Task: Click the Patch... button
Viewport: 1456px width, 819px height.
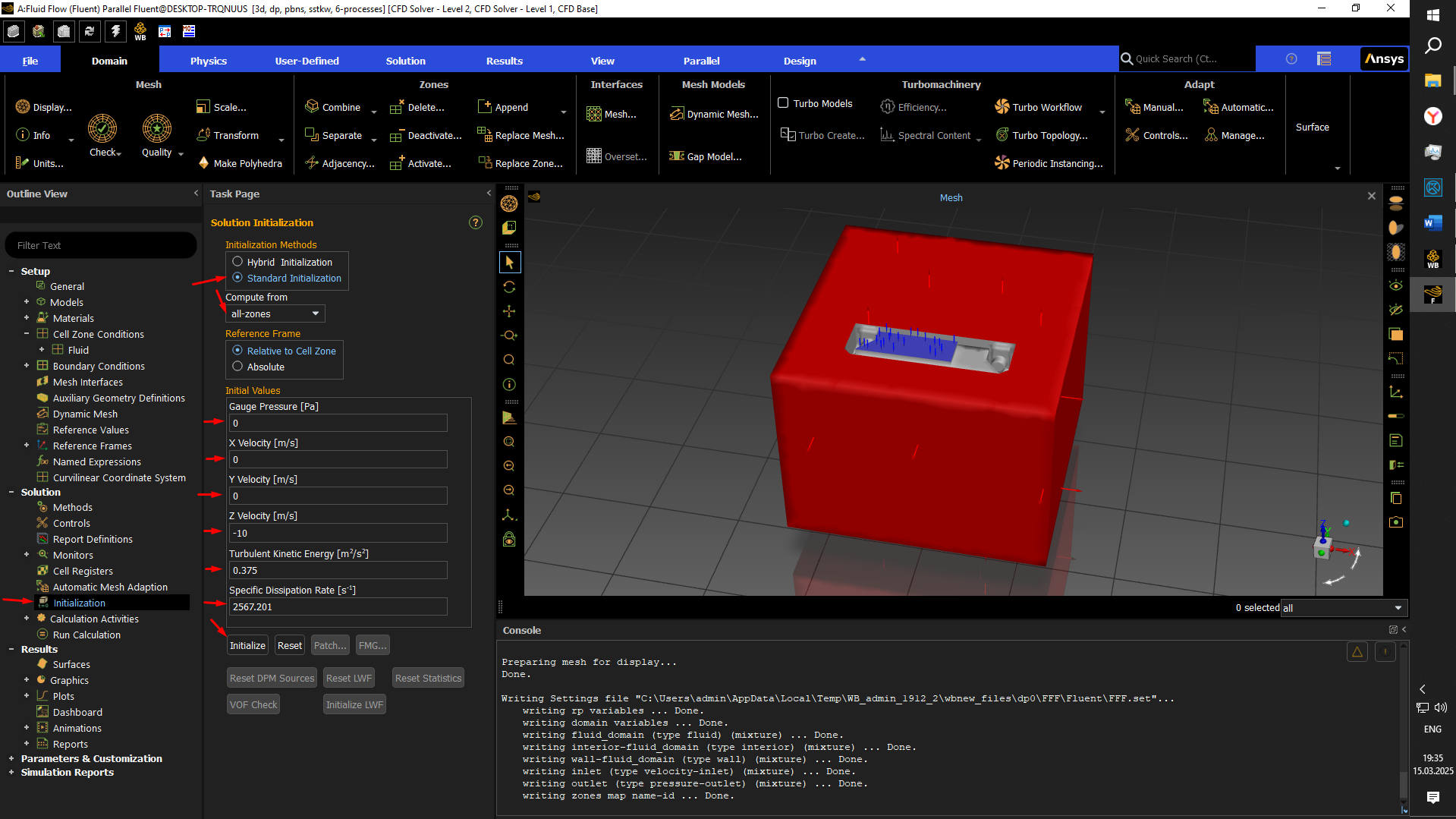Action: [330, 645]
